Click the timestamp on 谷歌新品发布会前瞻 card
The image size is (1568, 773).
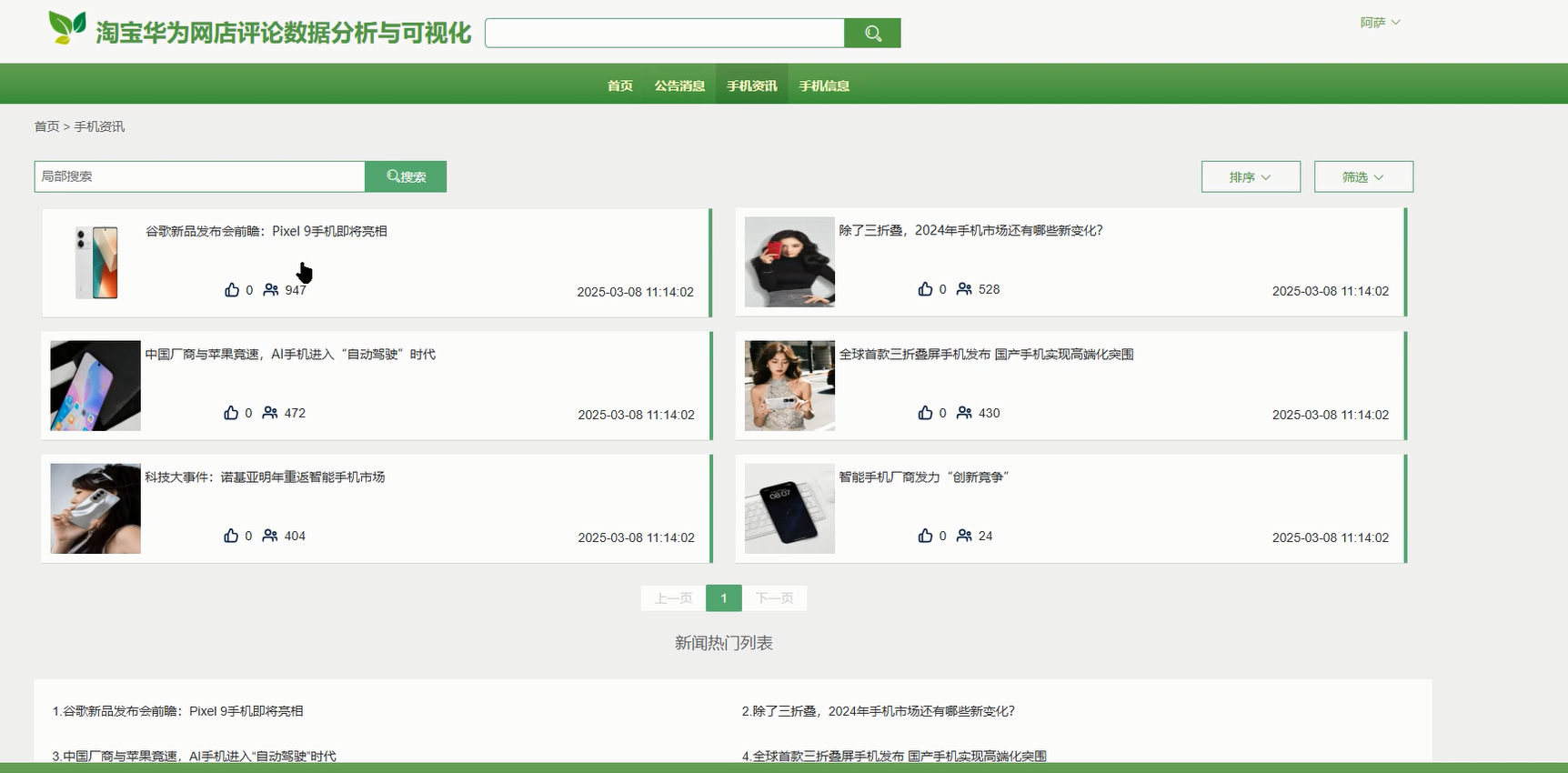coord(636,292)
